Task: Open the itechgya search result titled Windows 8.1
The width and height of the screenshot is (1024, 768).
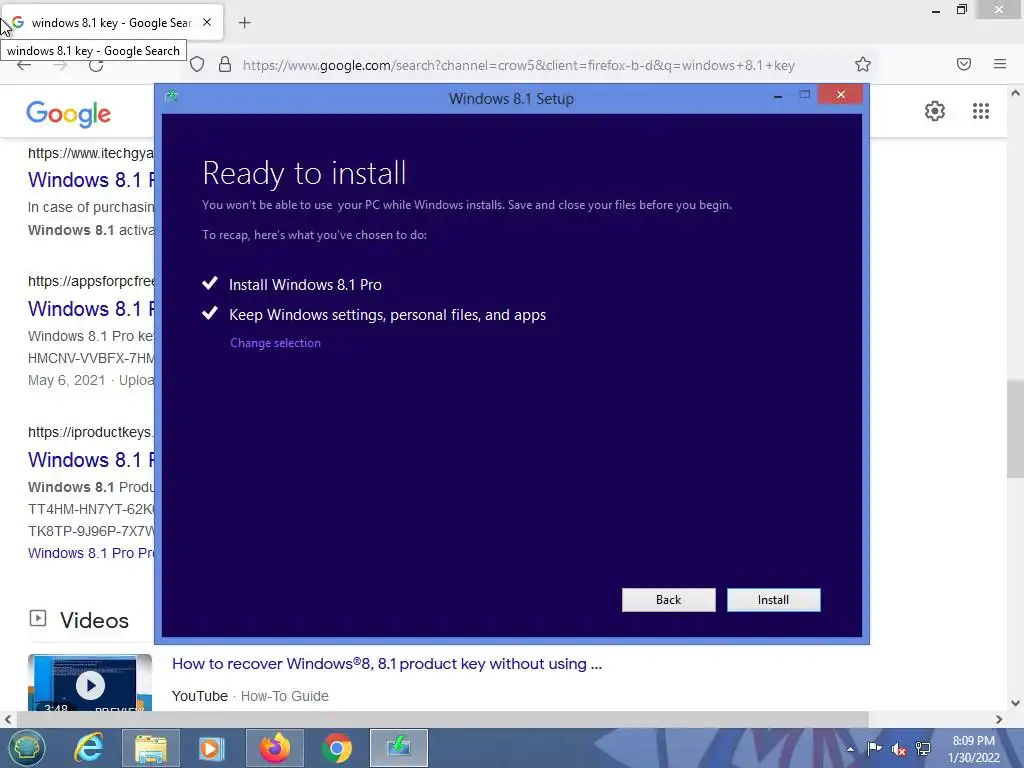Action: (x=91, y=180)
